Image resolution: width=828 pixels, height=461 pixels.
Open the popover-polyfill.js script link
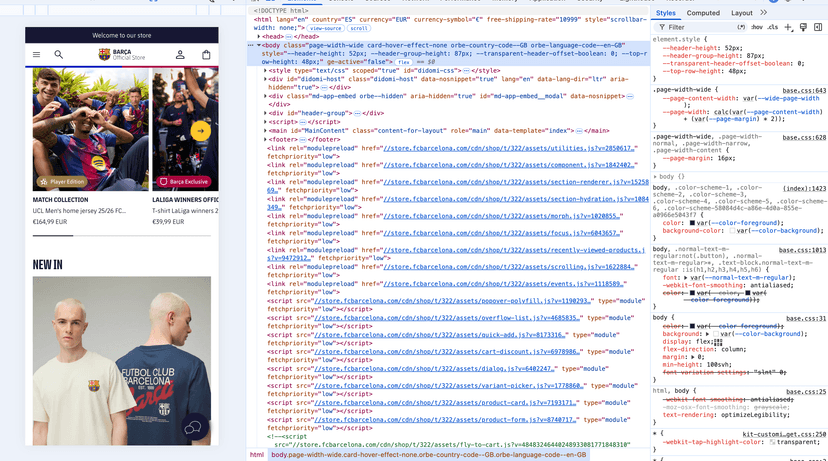point(454,301)
